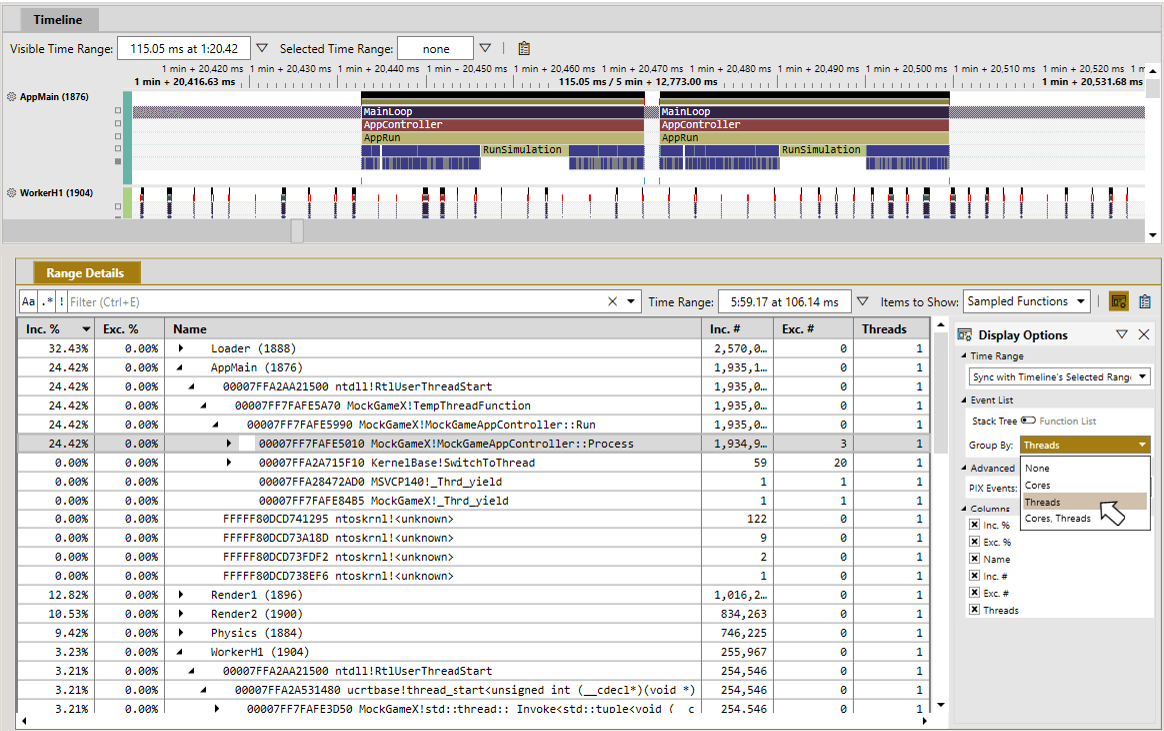Open the Selected Time Range dropdown arrow
The width and height of the screenshot is (1164, 731).
coord(485,48)
